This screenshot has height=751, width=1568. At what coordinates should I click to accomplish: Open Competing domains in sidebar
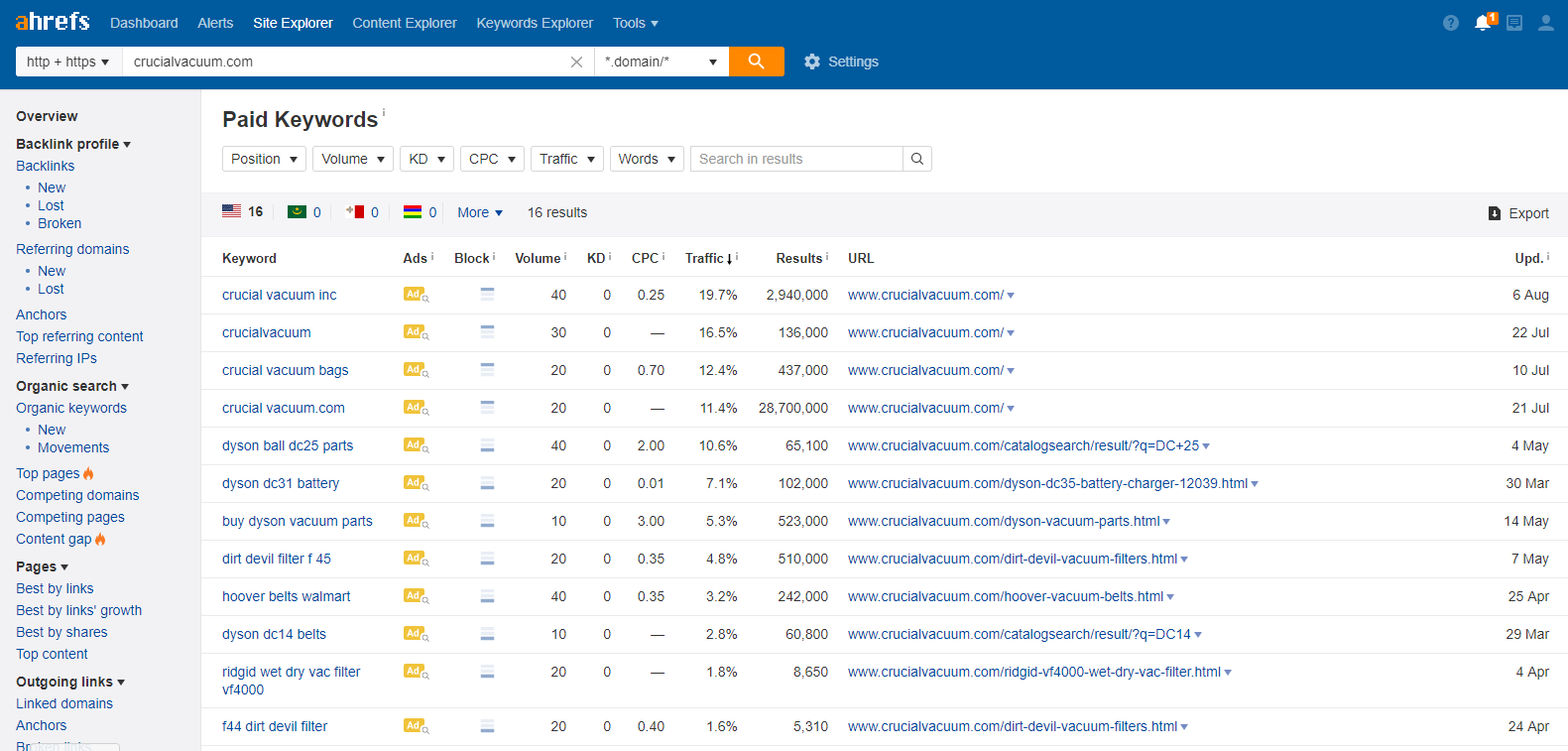77,495
